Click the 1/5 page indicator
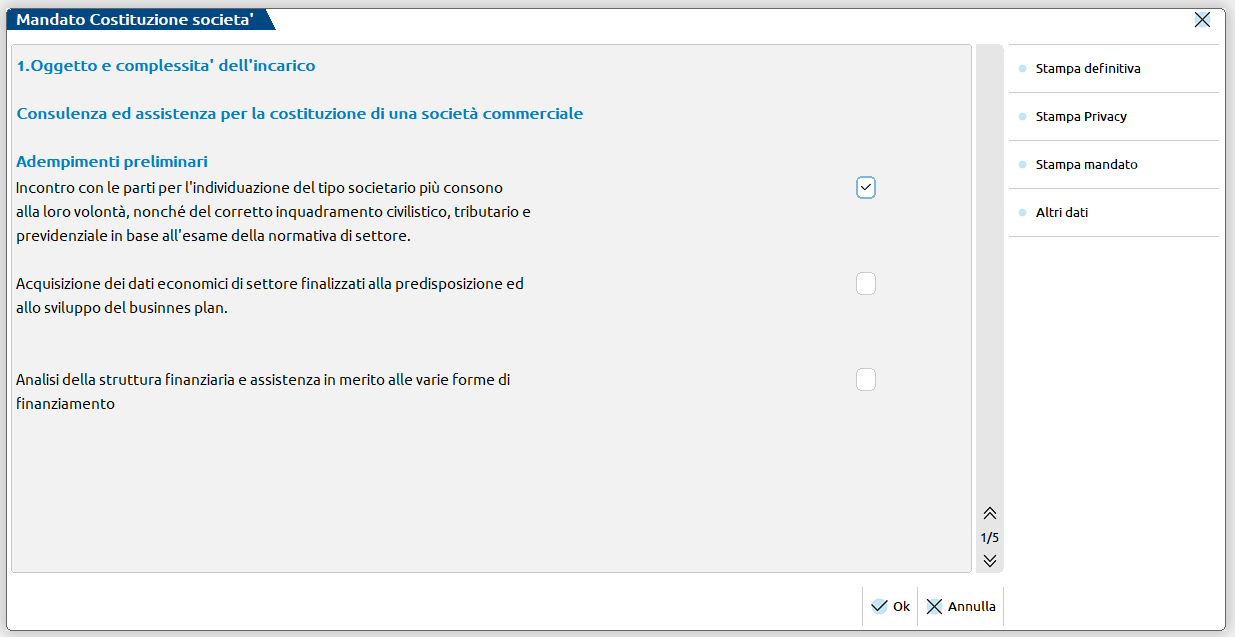Viewport: 1235px width, 637px height. click(x=990, y=537)
